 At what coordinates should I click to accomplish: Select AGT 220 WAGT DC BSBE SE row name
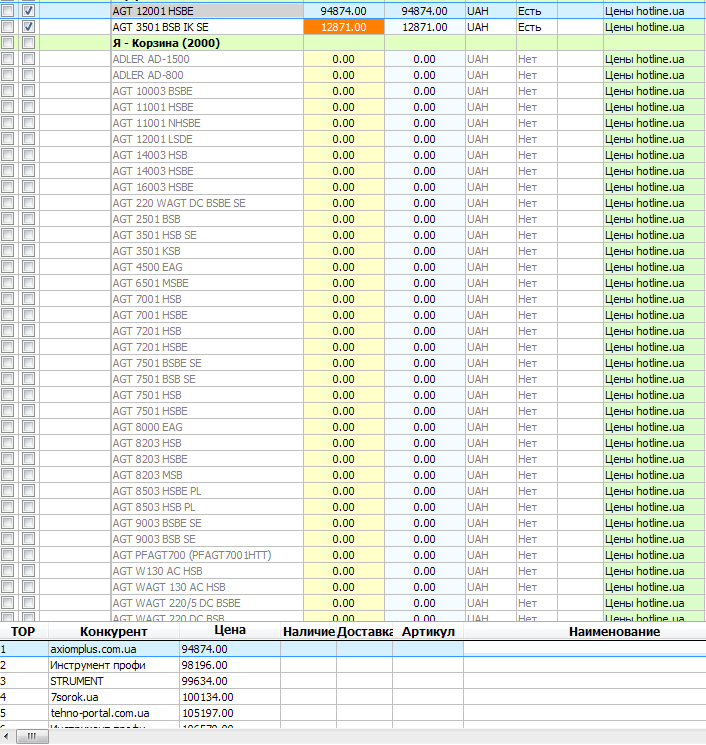[179, 203]
